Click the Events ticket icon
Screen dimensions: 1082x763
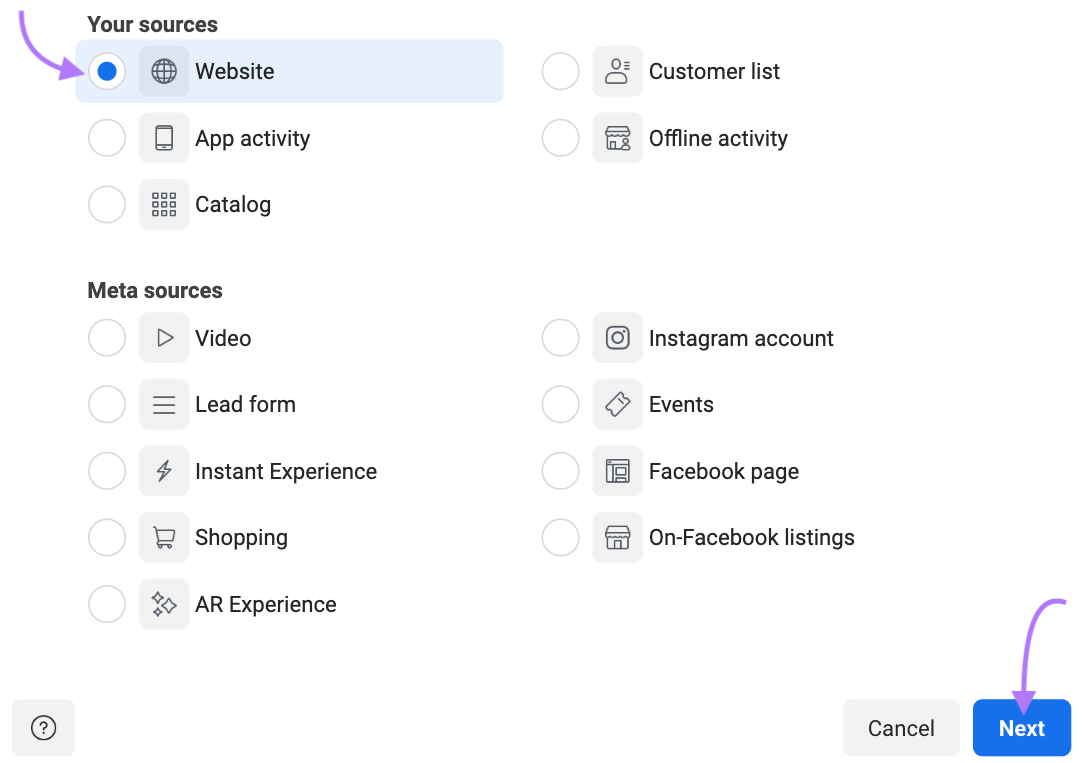click(617, 404)
